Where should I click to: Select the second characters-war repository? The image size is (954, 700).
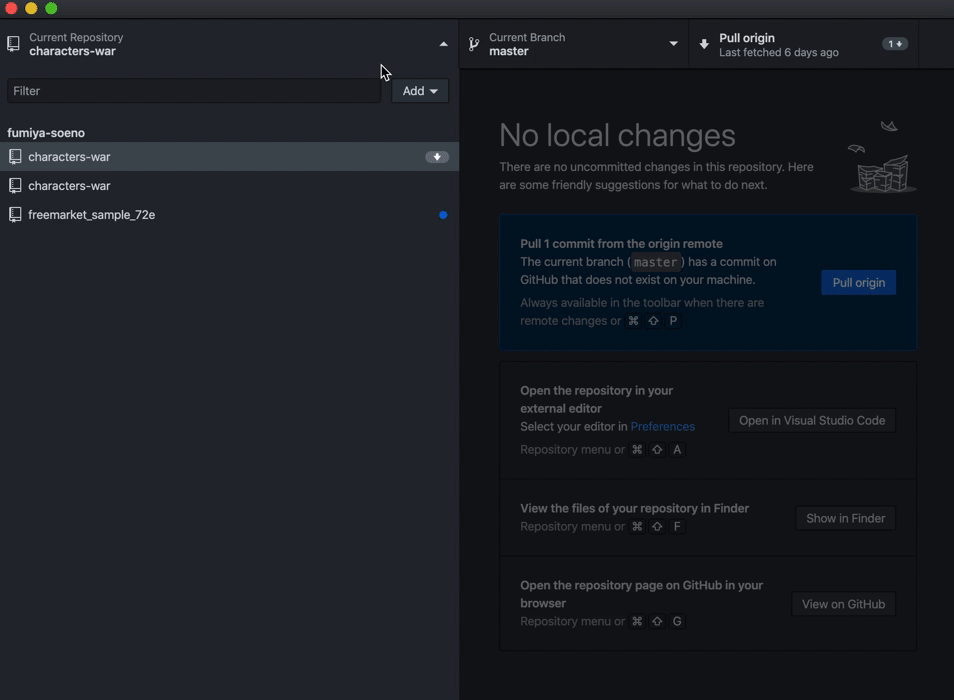click(70, 186)
